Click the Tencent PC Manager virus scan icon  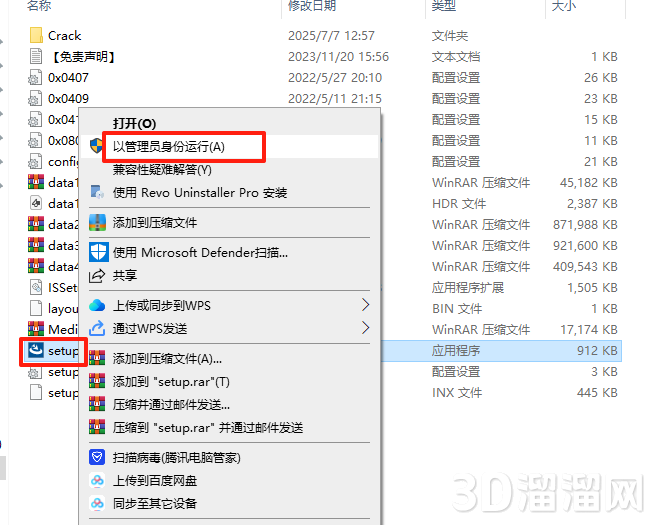[98, 457]
